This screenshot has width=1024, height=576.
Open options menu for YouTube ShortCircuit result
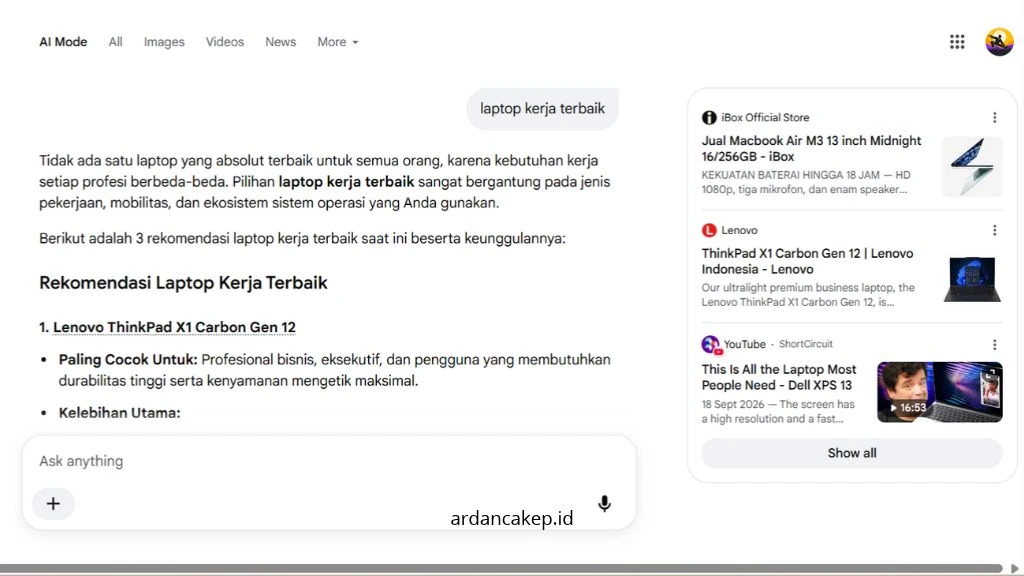click(x=994, y=344)
